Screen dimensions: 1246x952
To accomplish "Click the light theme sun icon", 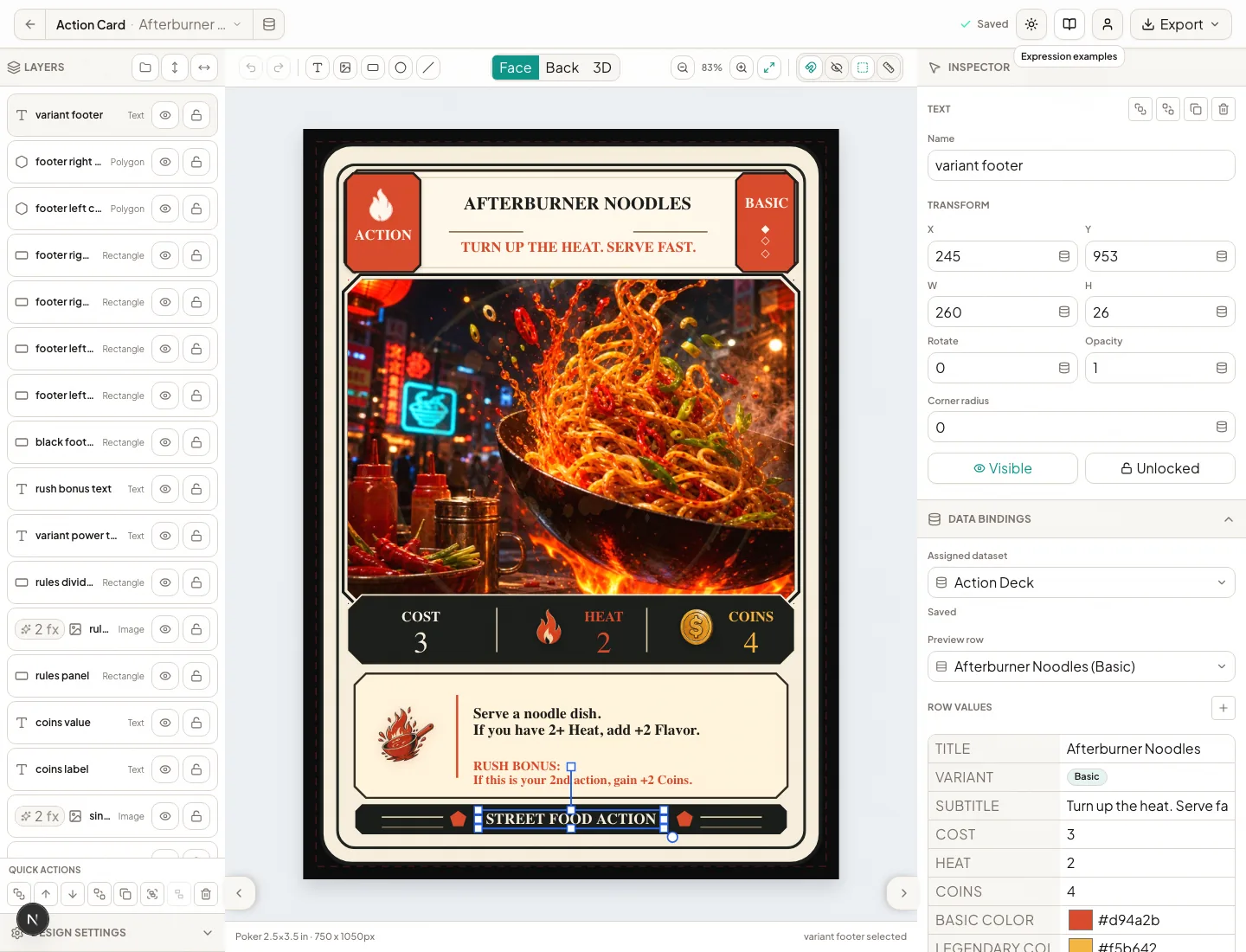I will coord(1031,24).
